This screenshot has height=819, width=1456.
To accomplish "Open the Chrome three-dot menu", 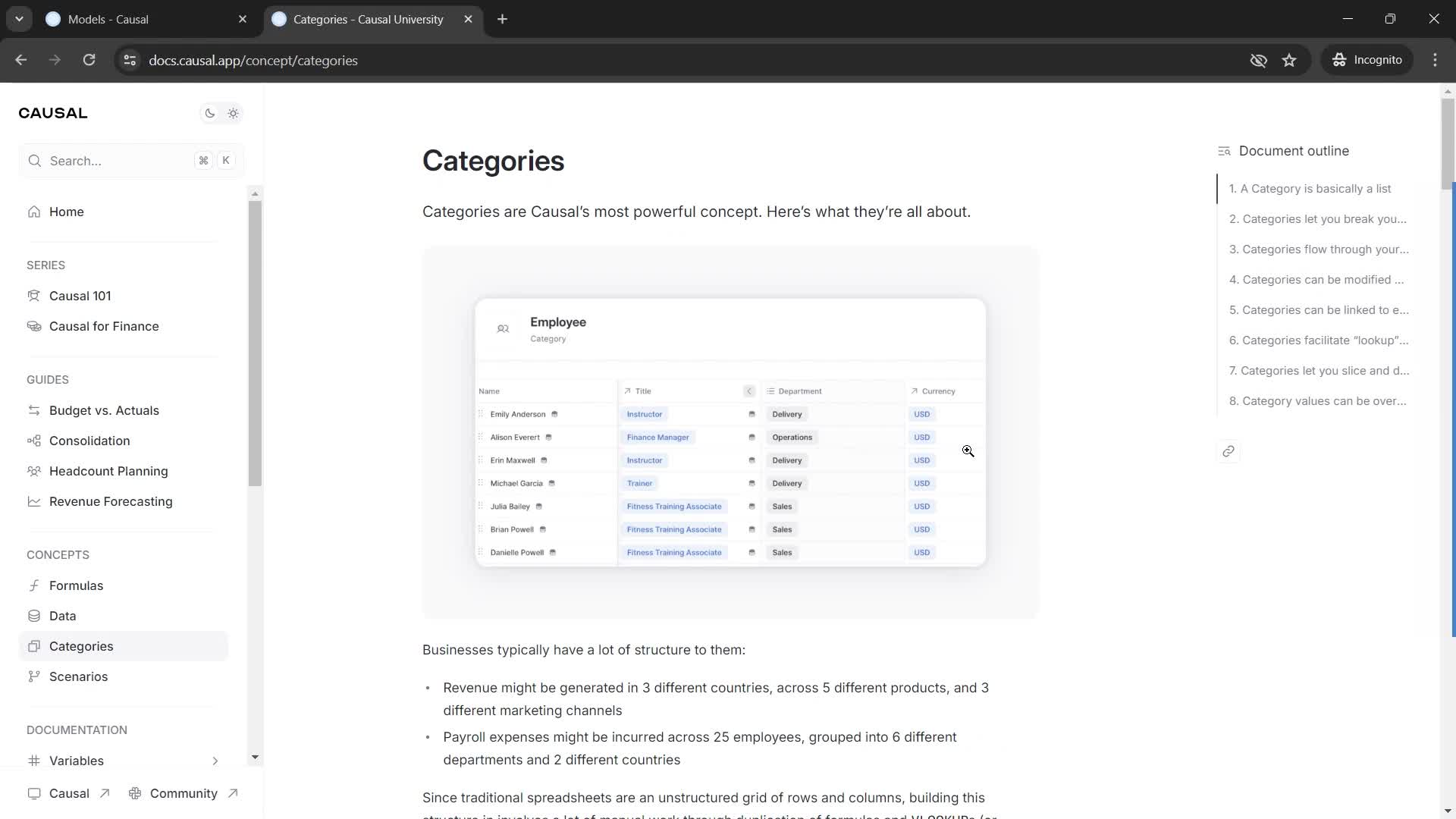I will pyautogui.click(x=1435, y=60).
